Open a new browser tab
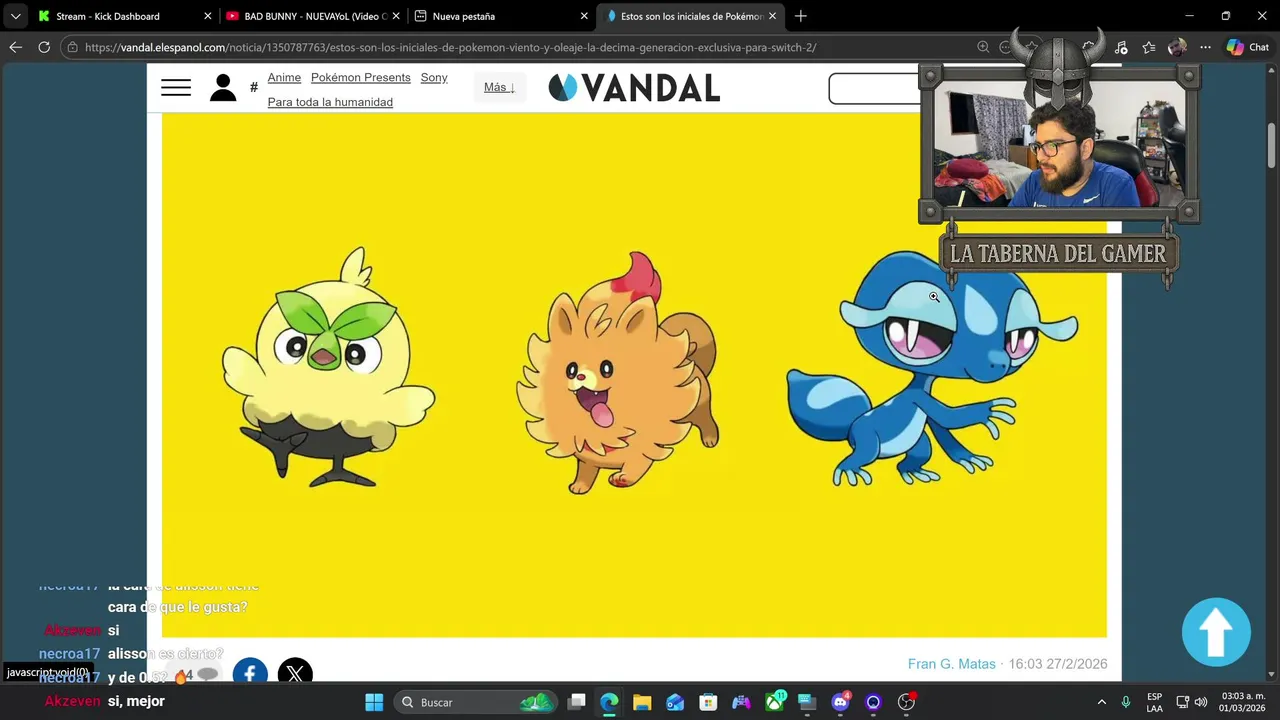 tap(800, 16)
